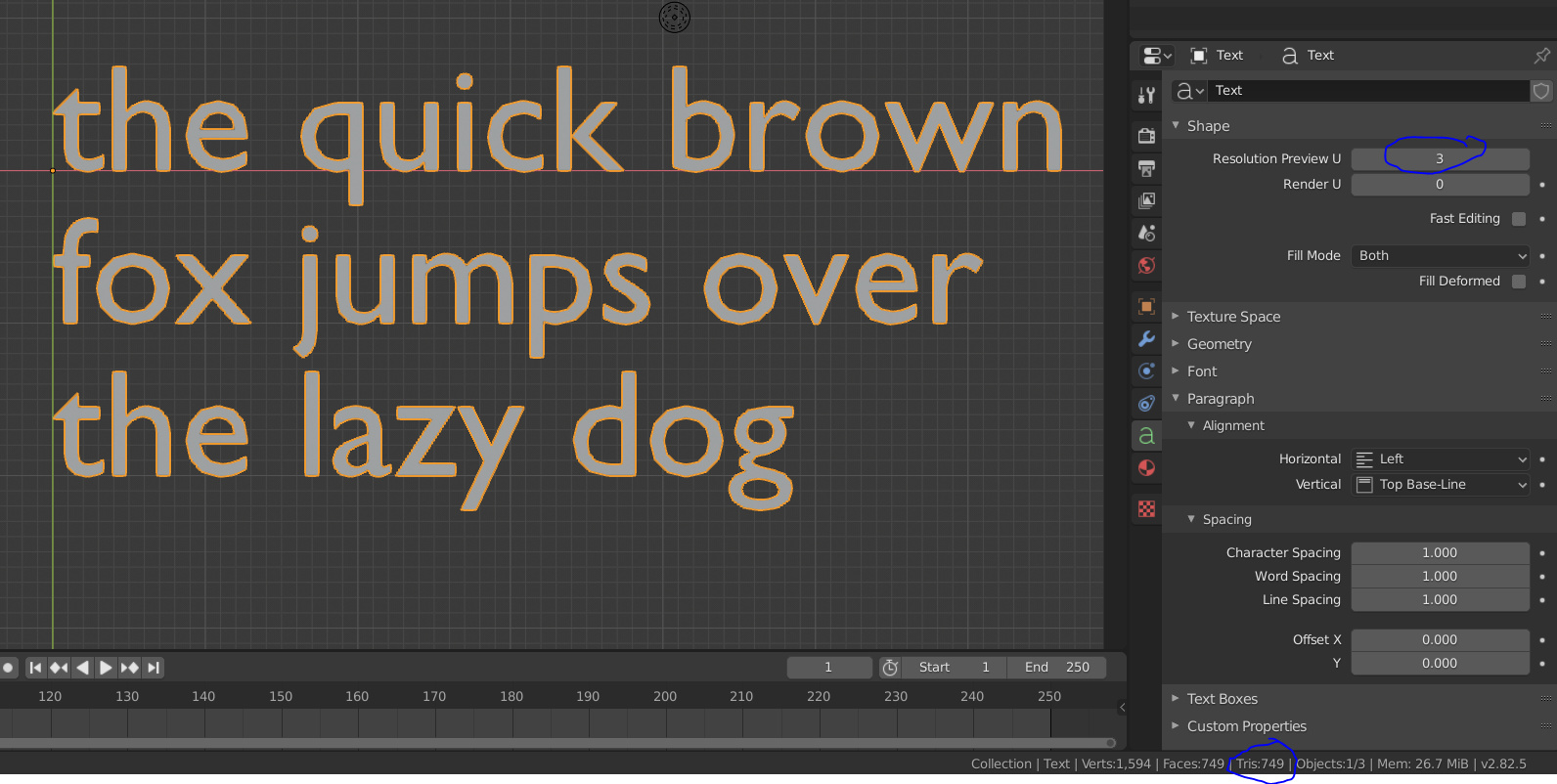The image size is (1557, 784).
Task: Enable the Fast Editing checkbox
Action: coord(1519,219)
